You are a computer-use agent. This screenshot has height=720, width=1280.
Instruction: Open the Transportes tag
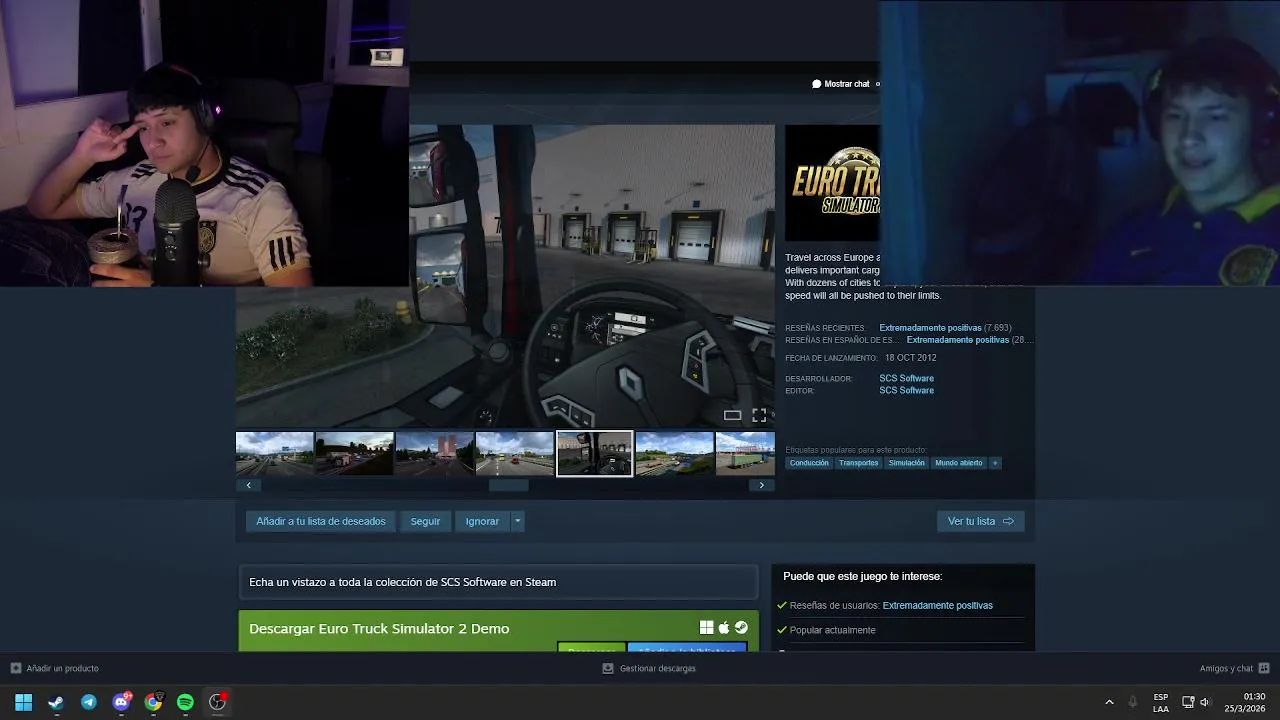858,463
